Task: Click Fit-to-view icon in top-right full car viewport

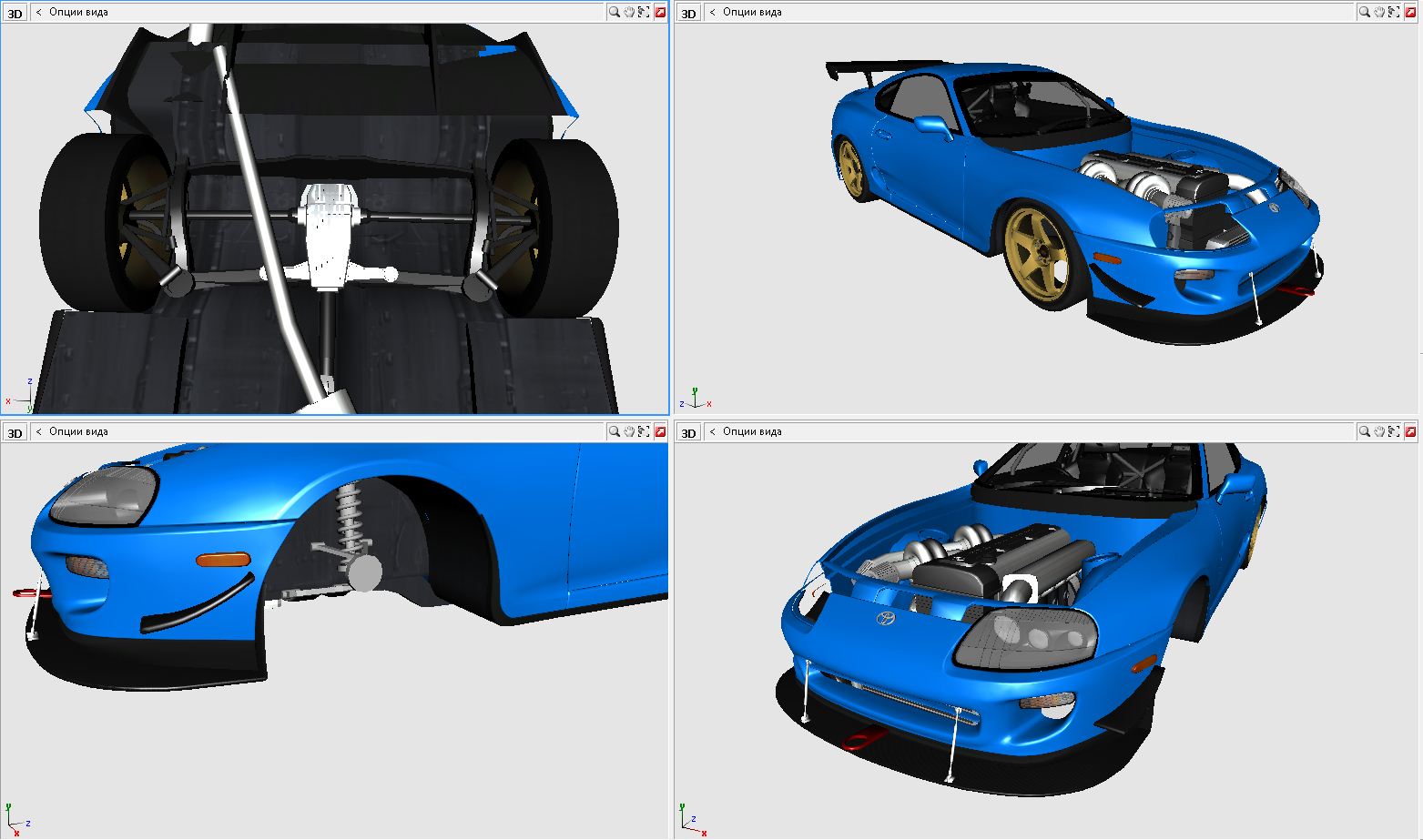Action: click(x=1394, y=13)
